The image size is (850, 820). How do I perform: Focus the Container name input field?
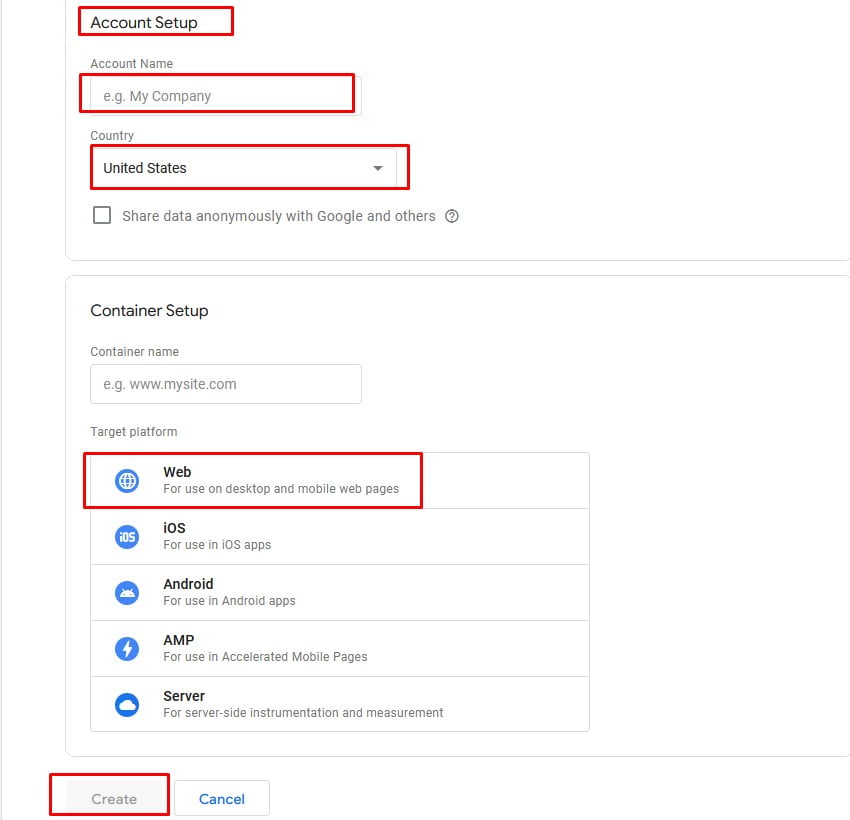pos(225,384)
